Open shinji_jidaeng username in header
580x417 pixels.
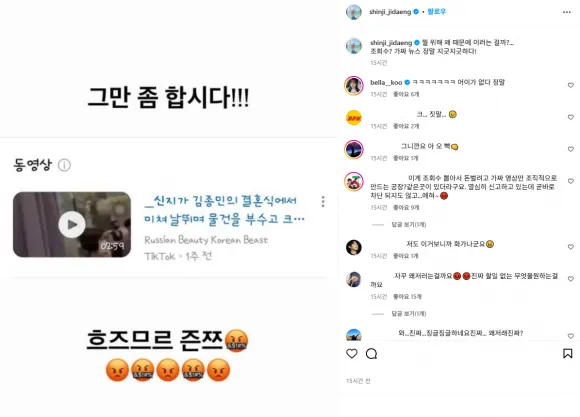390,12
